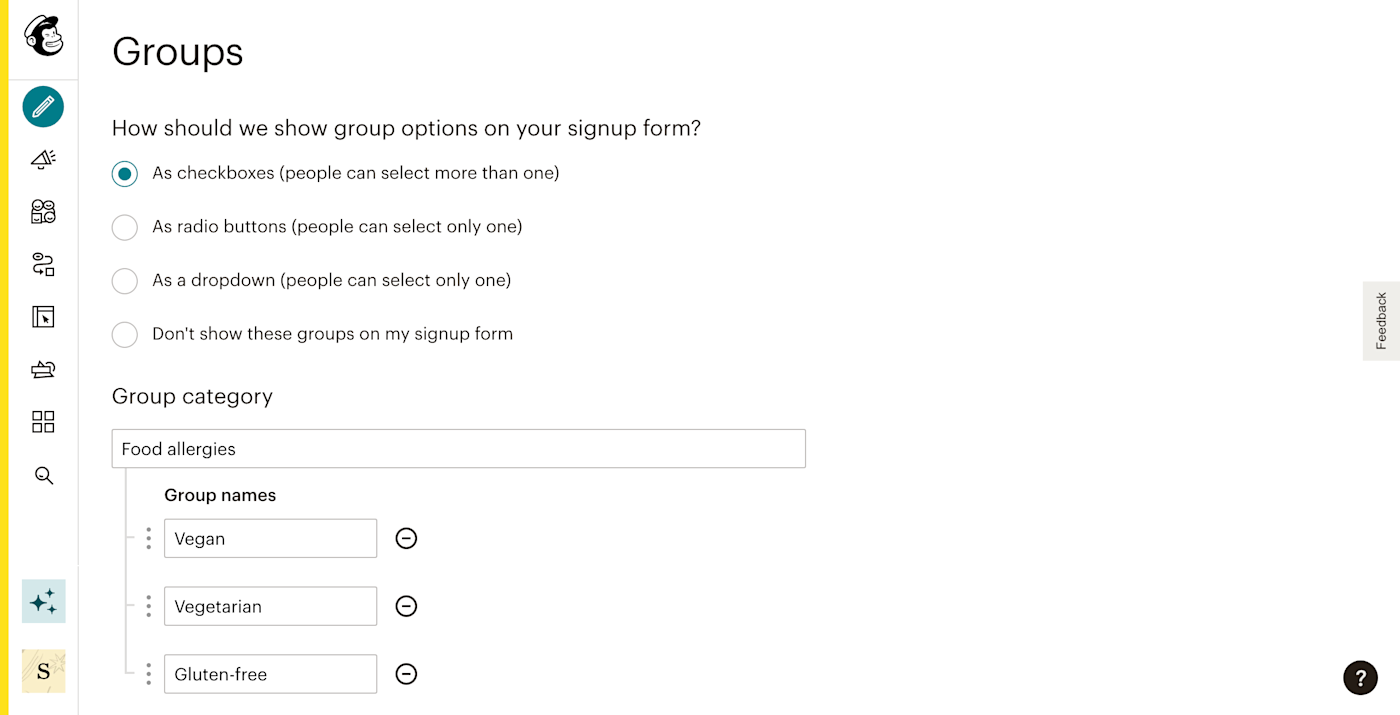Open the Integrations grid icon
1400x715 pixels.
(43, 422)
